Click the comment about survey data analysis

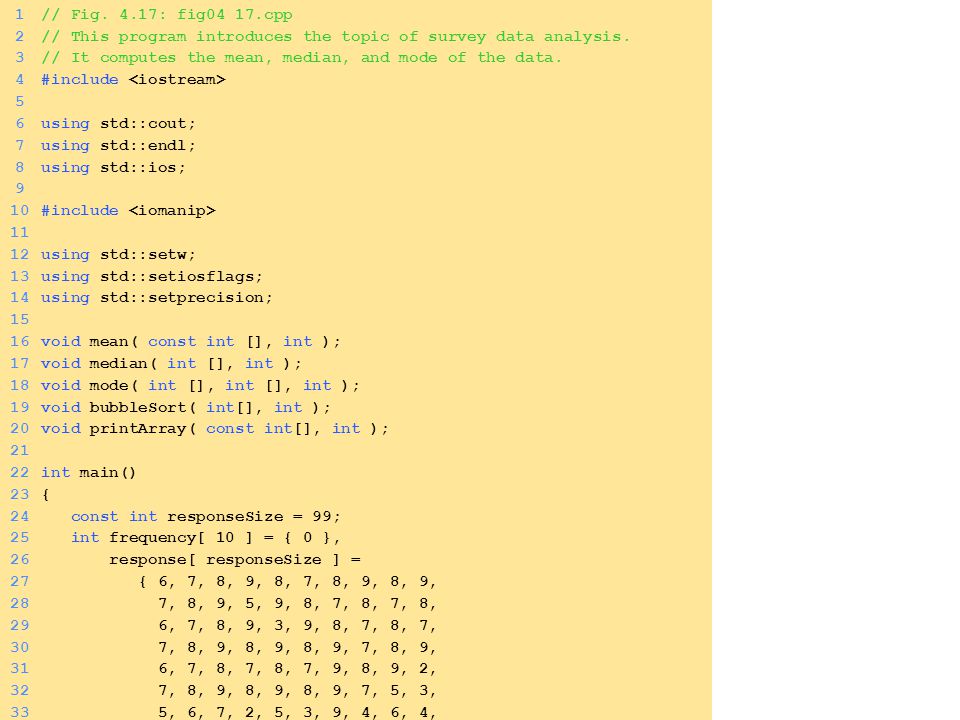(x=335, y=36)
